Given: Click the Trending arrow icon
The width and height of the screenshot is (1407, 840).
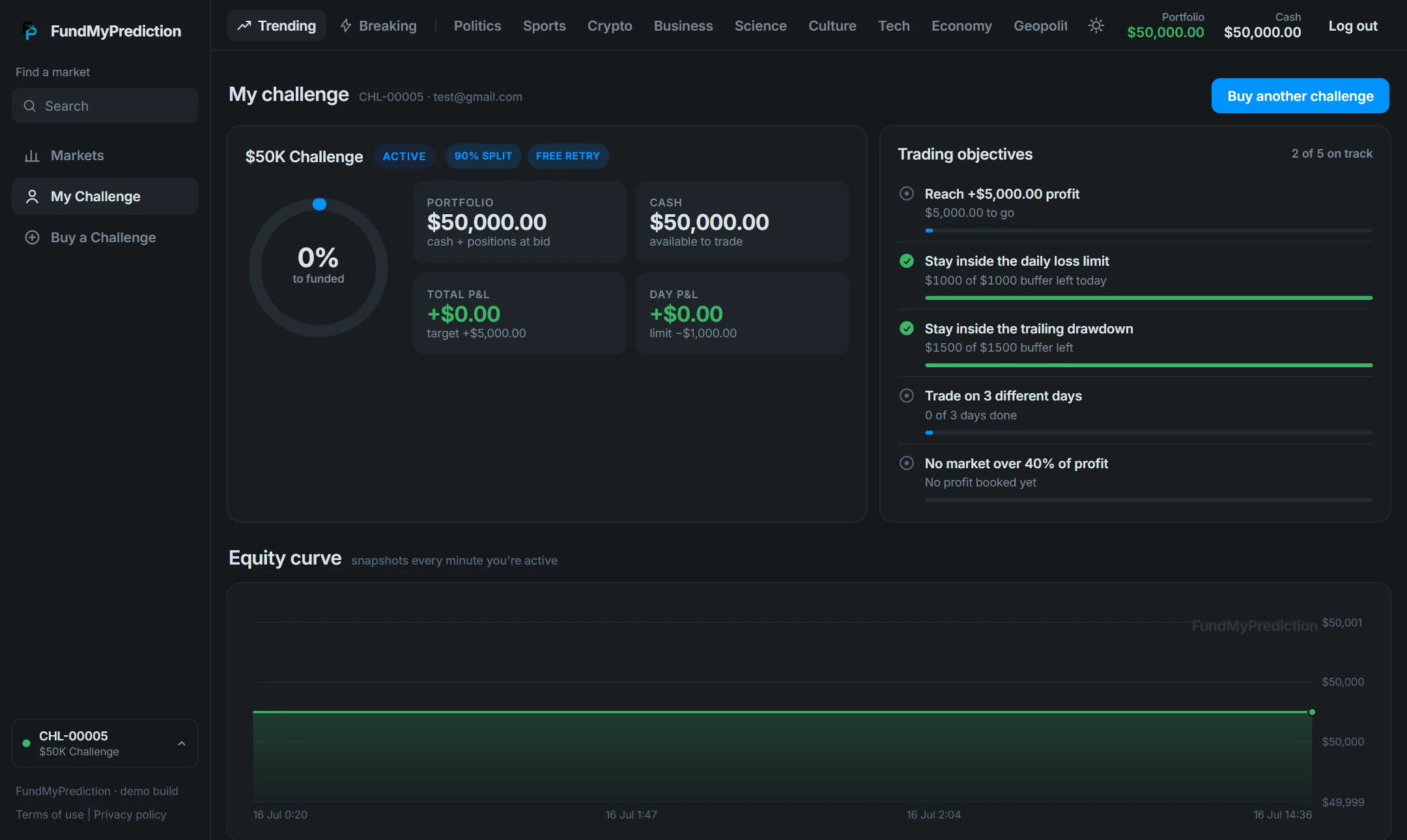Looking at the screenshot, I should coord(244,26).
